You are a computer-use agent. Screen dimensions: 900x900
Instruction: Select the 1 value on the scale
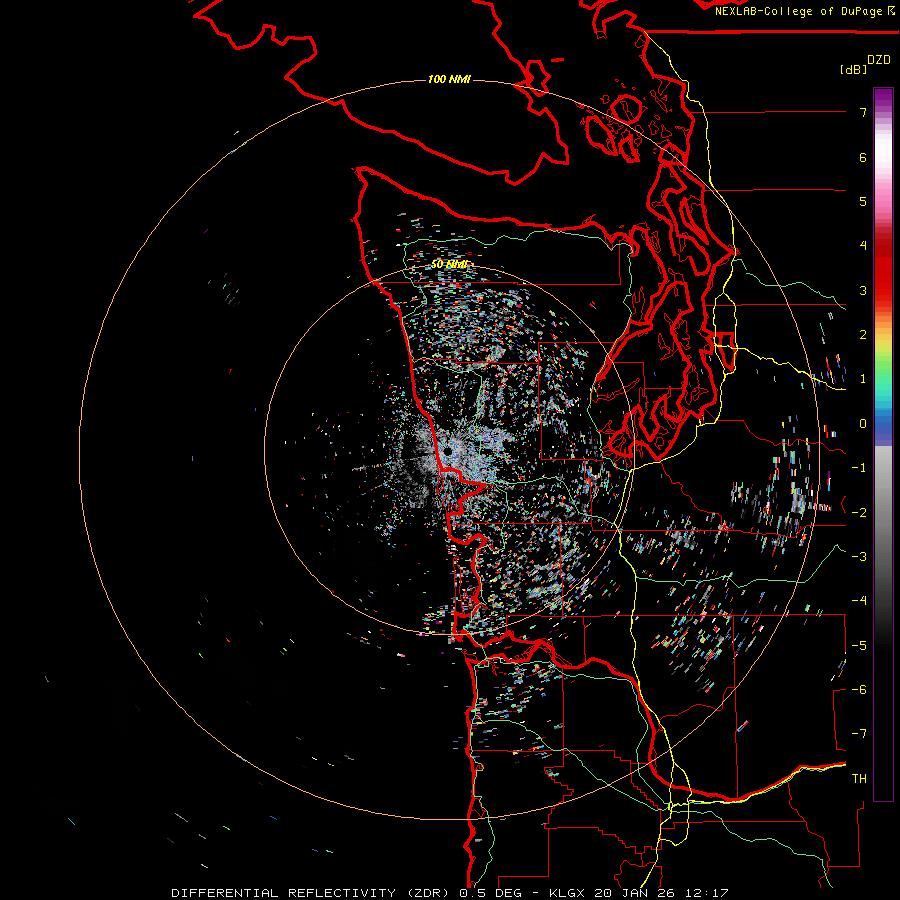863,379
